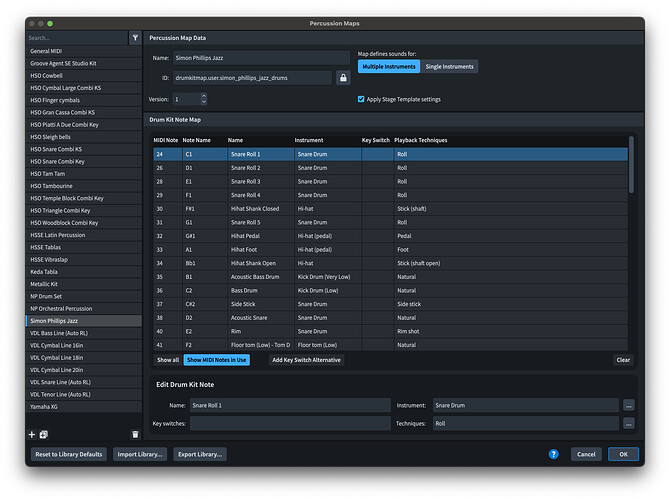Click the lock icon next to the ID field

point(343,78)
